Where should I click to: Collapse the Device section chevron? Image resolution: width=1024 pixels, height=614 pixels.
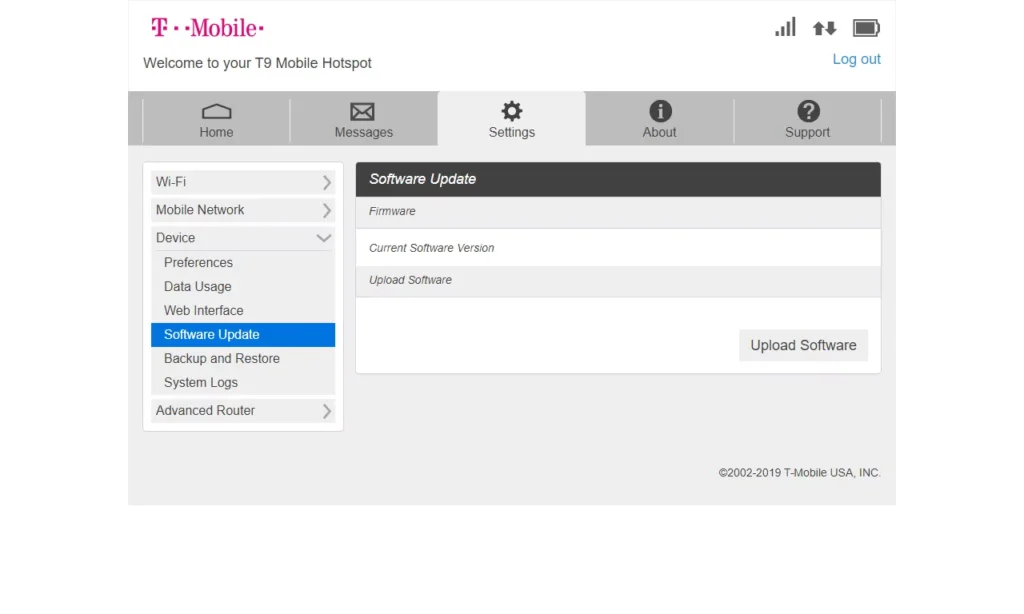(324, 238)
